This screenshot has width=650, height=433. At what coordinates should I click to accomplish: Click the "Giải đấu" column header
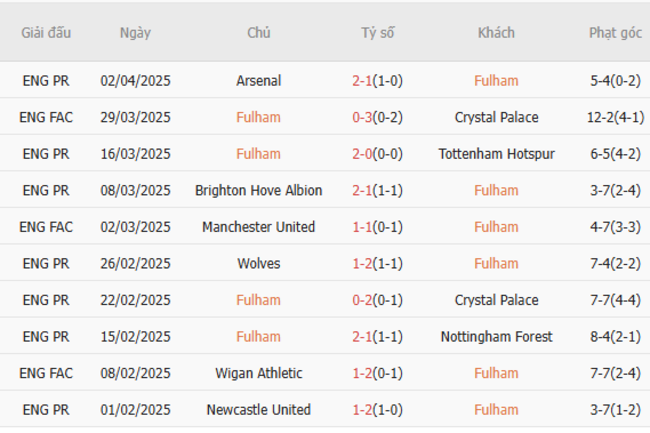46,32
